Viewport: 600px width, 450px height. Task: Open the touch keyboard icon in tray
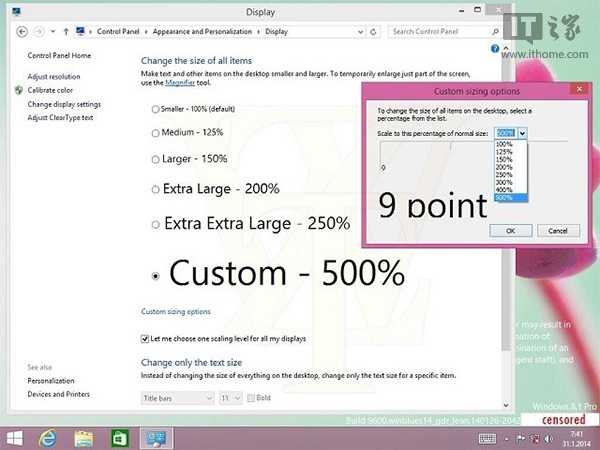tap(487, 439)
